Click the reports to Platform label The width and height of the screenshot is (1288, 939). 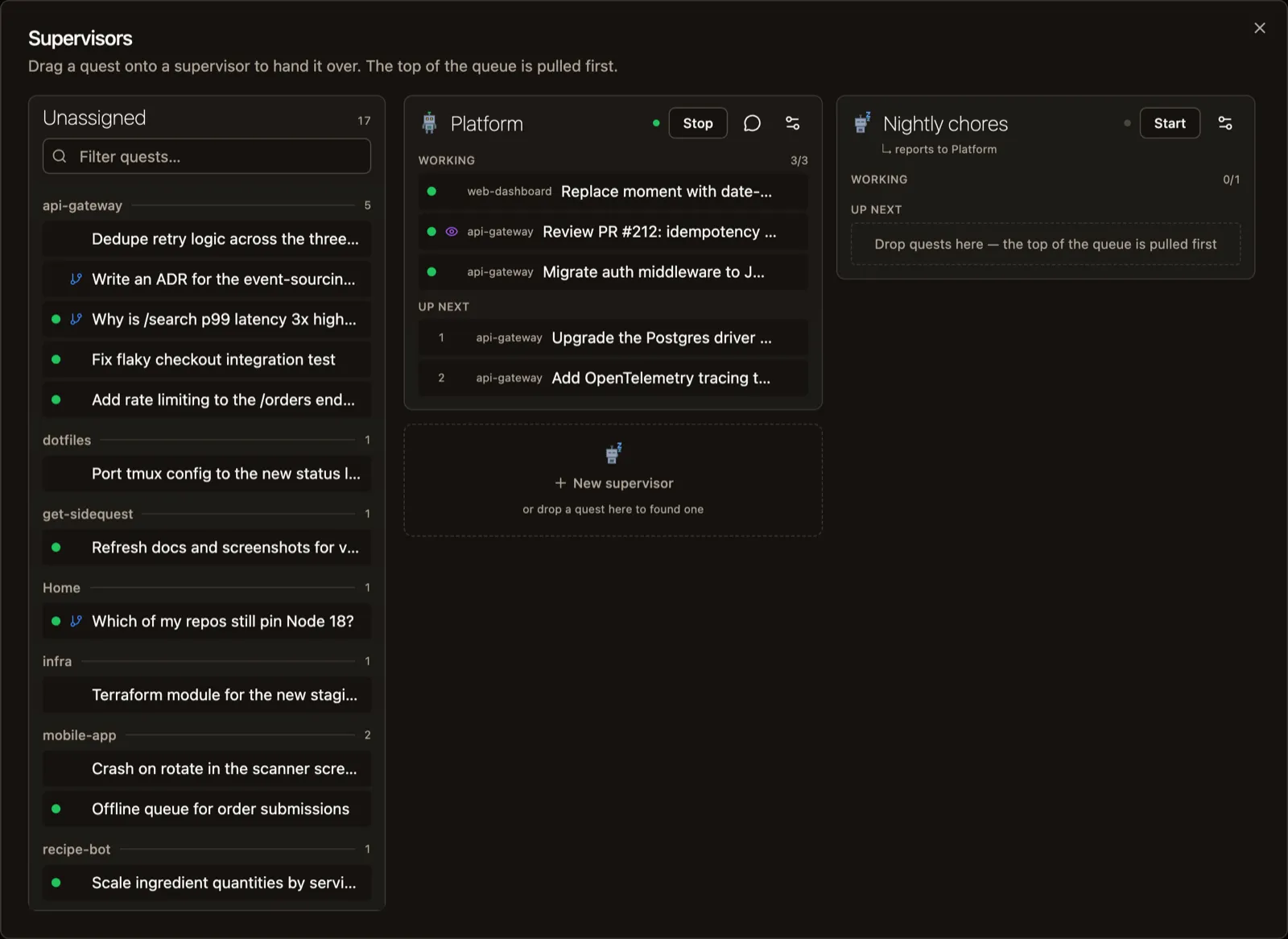click(939, 150)
